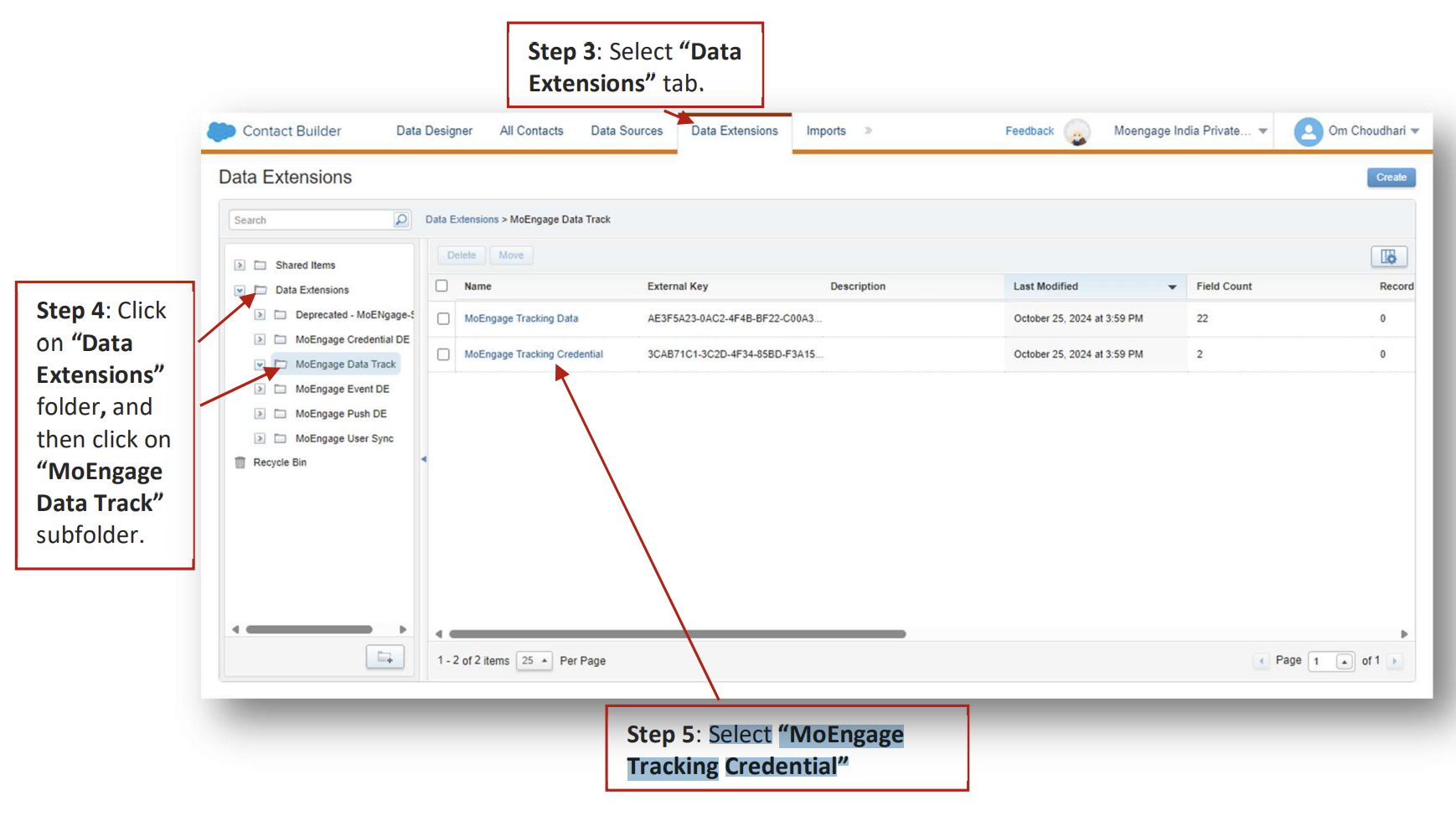1456x816 pixels.
Task: Sort by the Name column header
Action: 478,287
